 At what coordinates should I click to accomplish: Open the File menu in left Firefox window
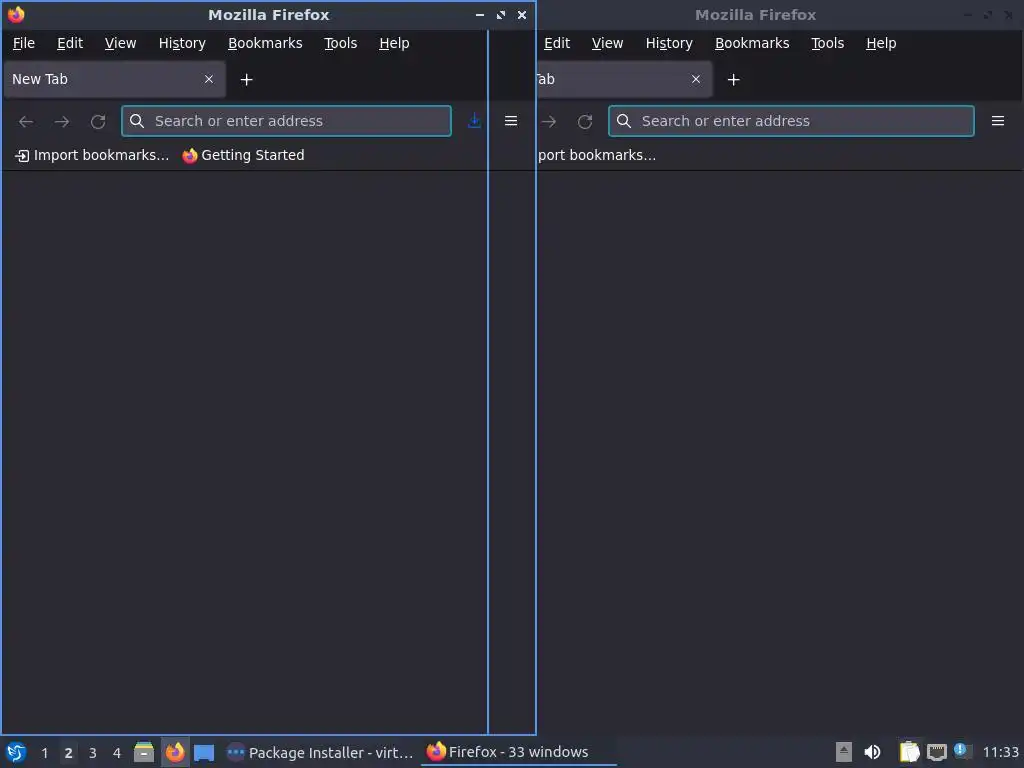[x=24, y=43]
